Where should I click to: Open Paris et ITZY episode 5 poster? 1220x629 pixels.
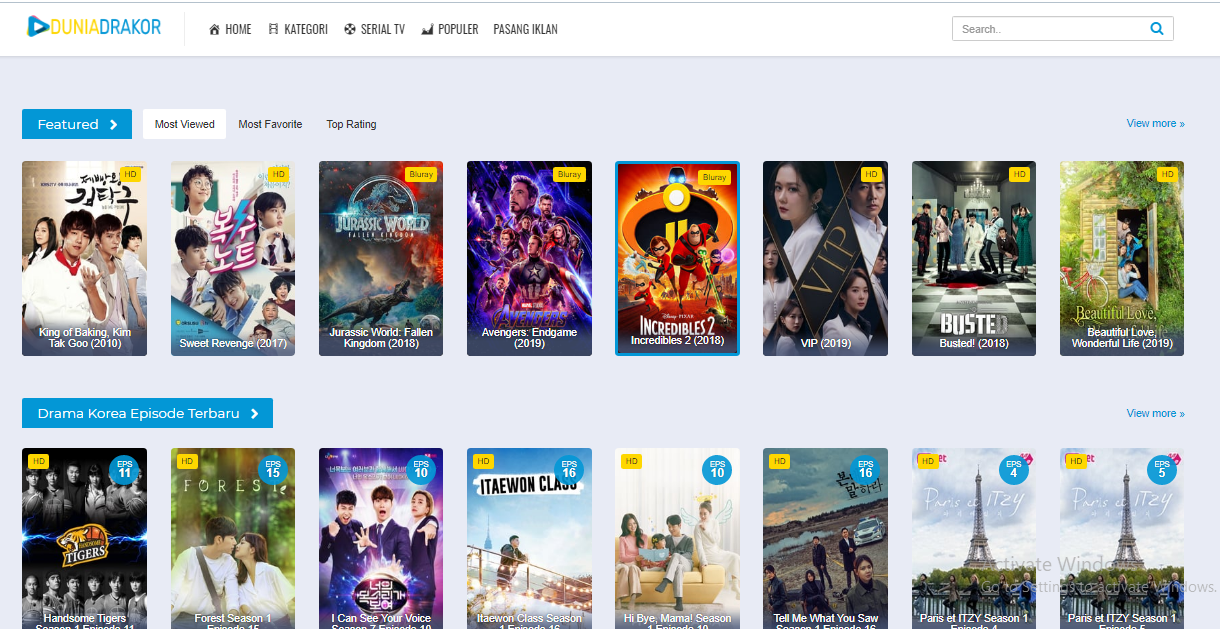point(1122,538)
